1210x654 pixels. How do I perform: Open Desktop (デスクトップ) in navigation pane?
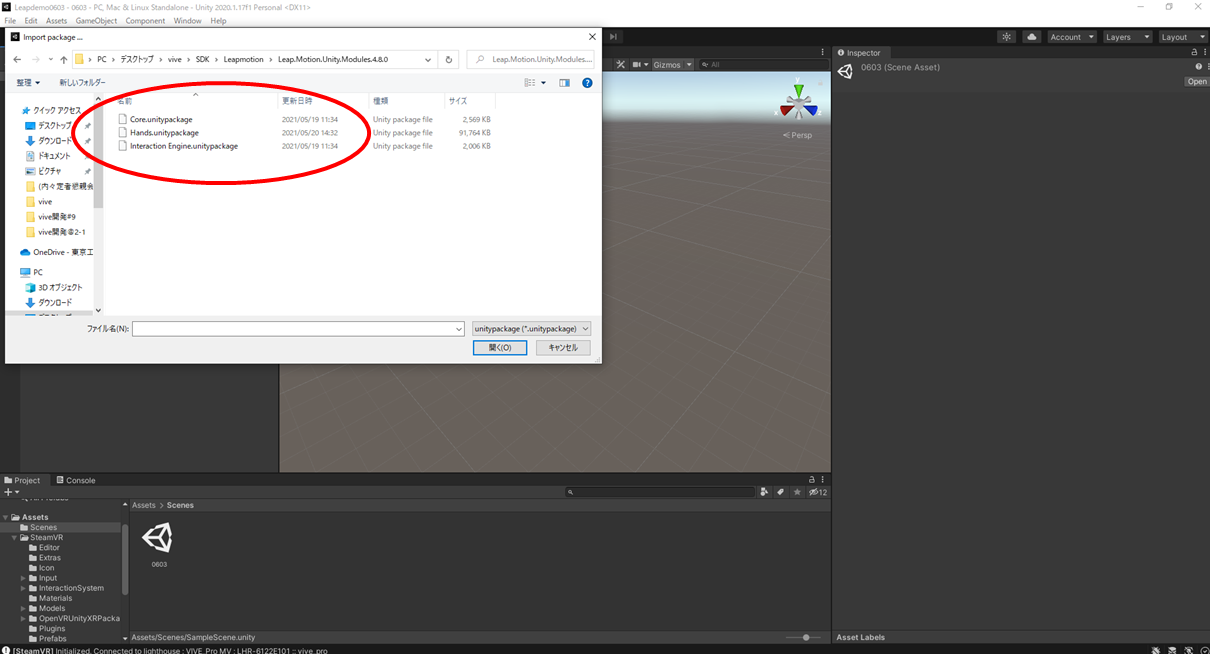[x=55, y=126]
